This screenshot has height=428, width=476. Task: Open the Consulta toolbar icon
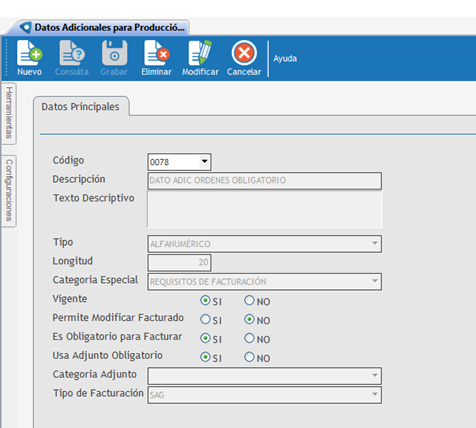coord(72,53)
